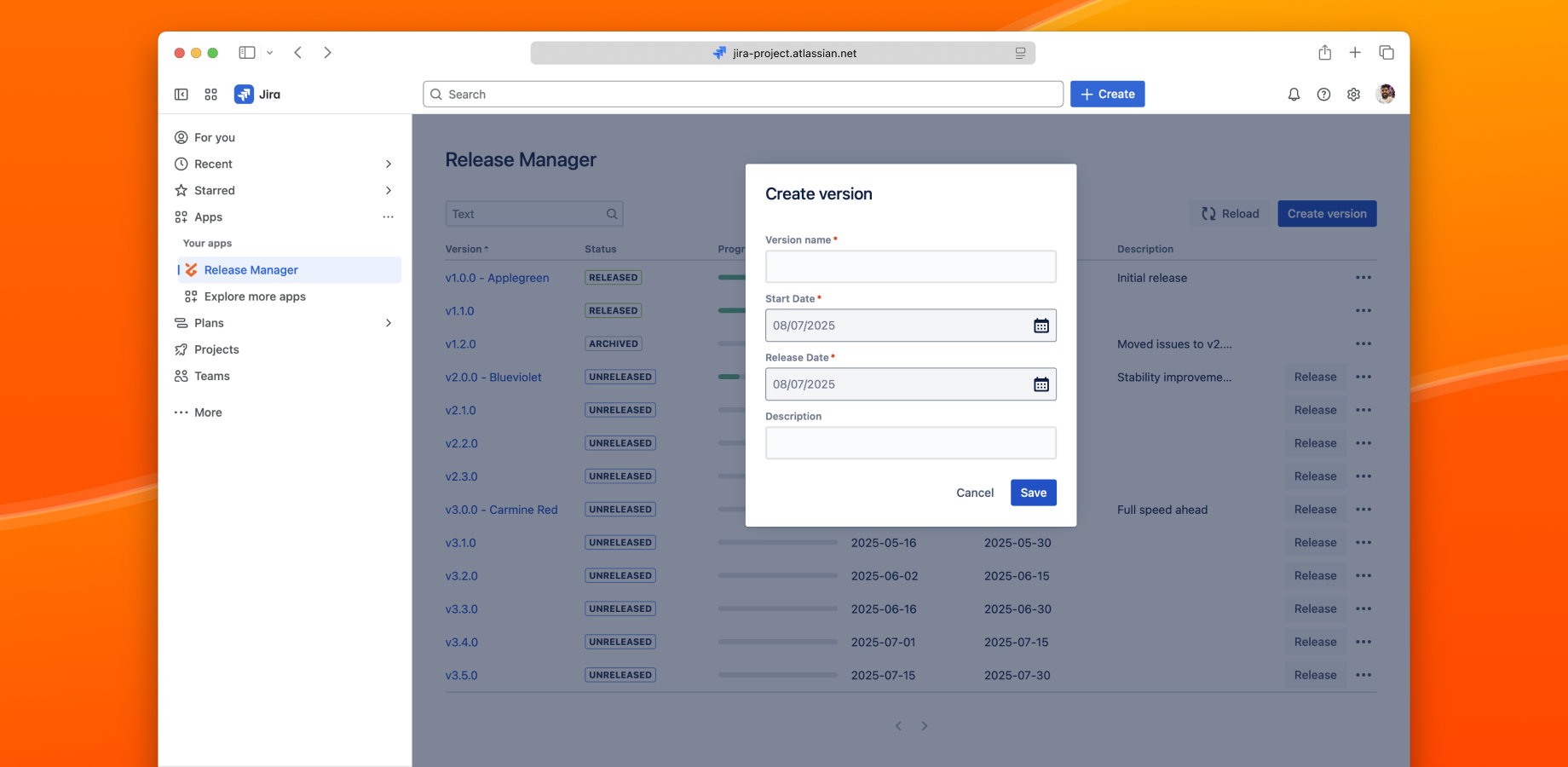The height and width of the screenshot is (767, 1568).
Task: Click progress bar of v3.3.0 row
Action: [777, 609]
